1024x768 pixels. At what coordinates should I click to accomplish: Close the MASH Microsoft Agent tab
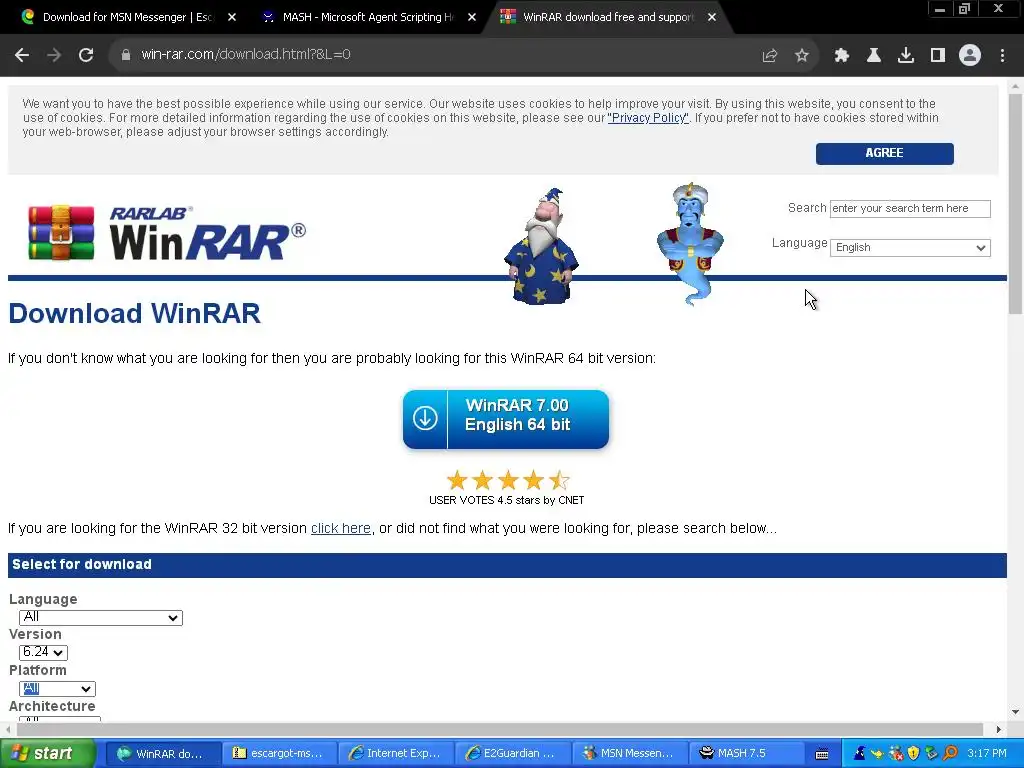[472, 17]
